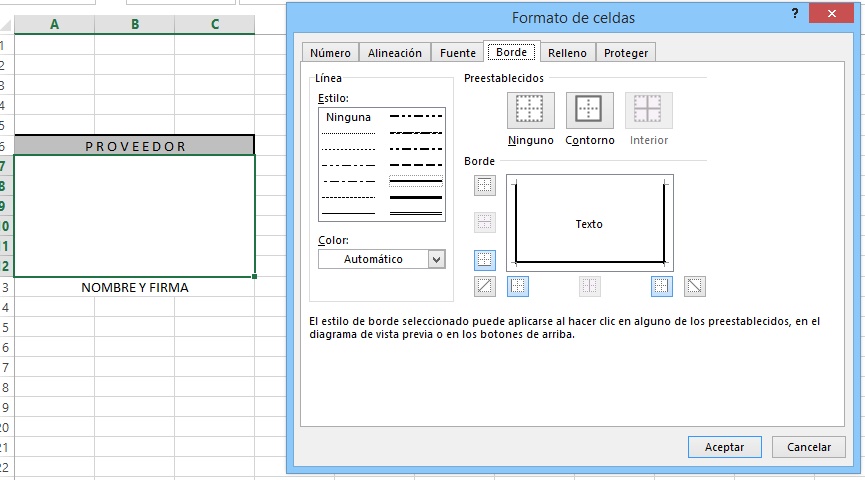The width and height of the screenshot is (865, 480).
Task: Select the Ninguna line style
Action: [x=348, y=117]
